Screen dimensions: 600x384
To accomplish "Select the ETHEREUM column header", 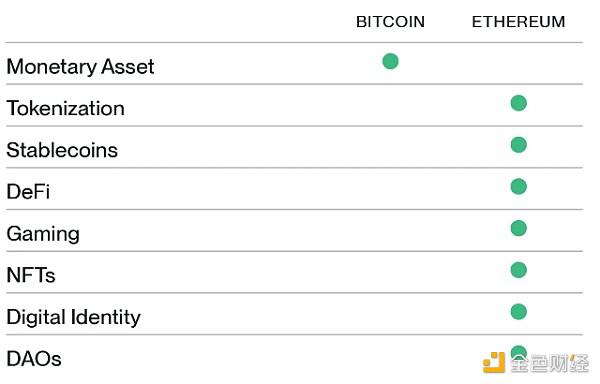I will click(518, 22).
